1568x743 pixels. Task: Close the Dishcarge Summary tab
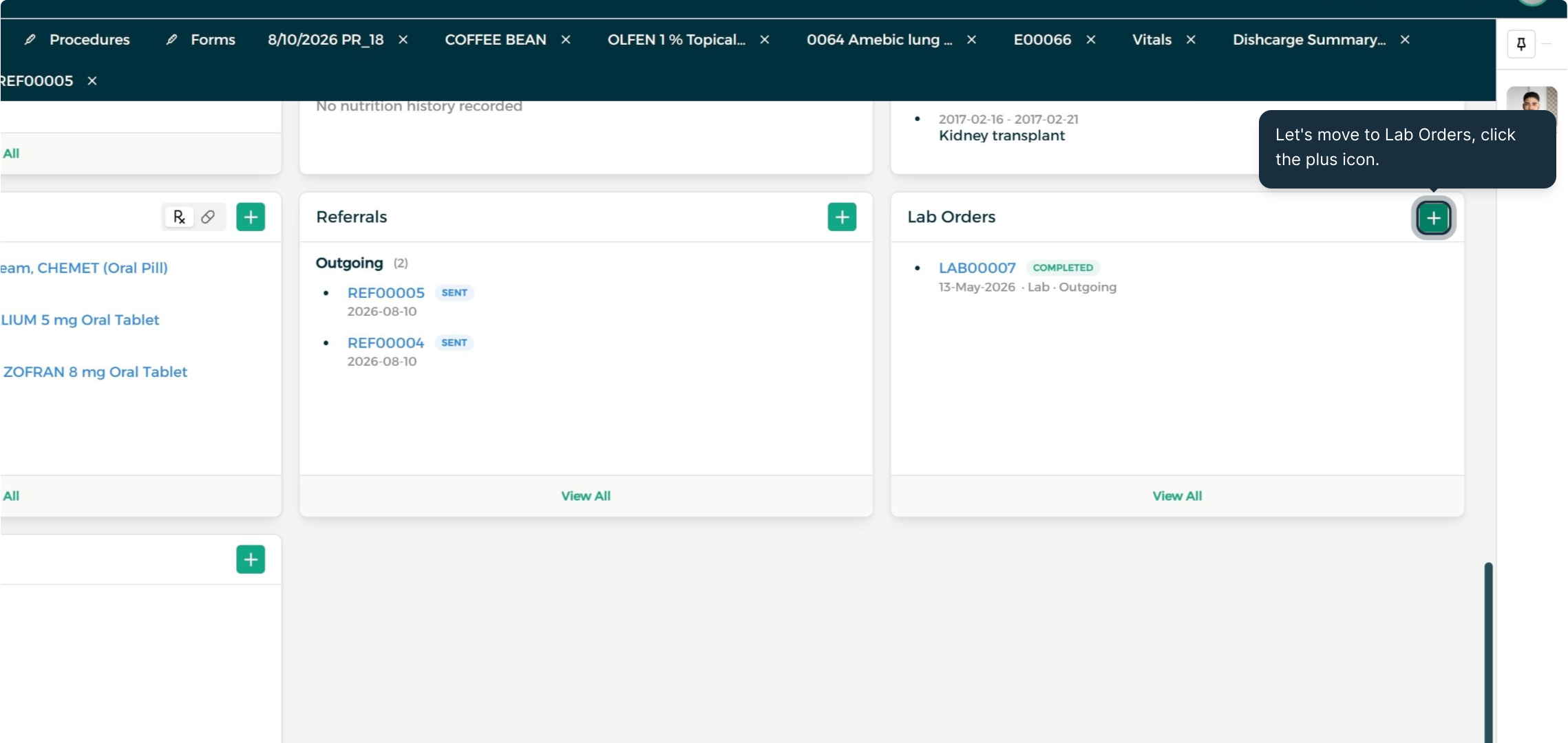(1406, 40)
